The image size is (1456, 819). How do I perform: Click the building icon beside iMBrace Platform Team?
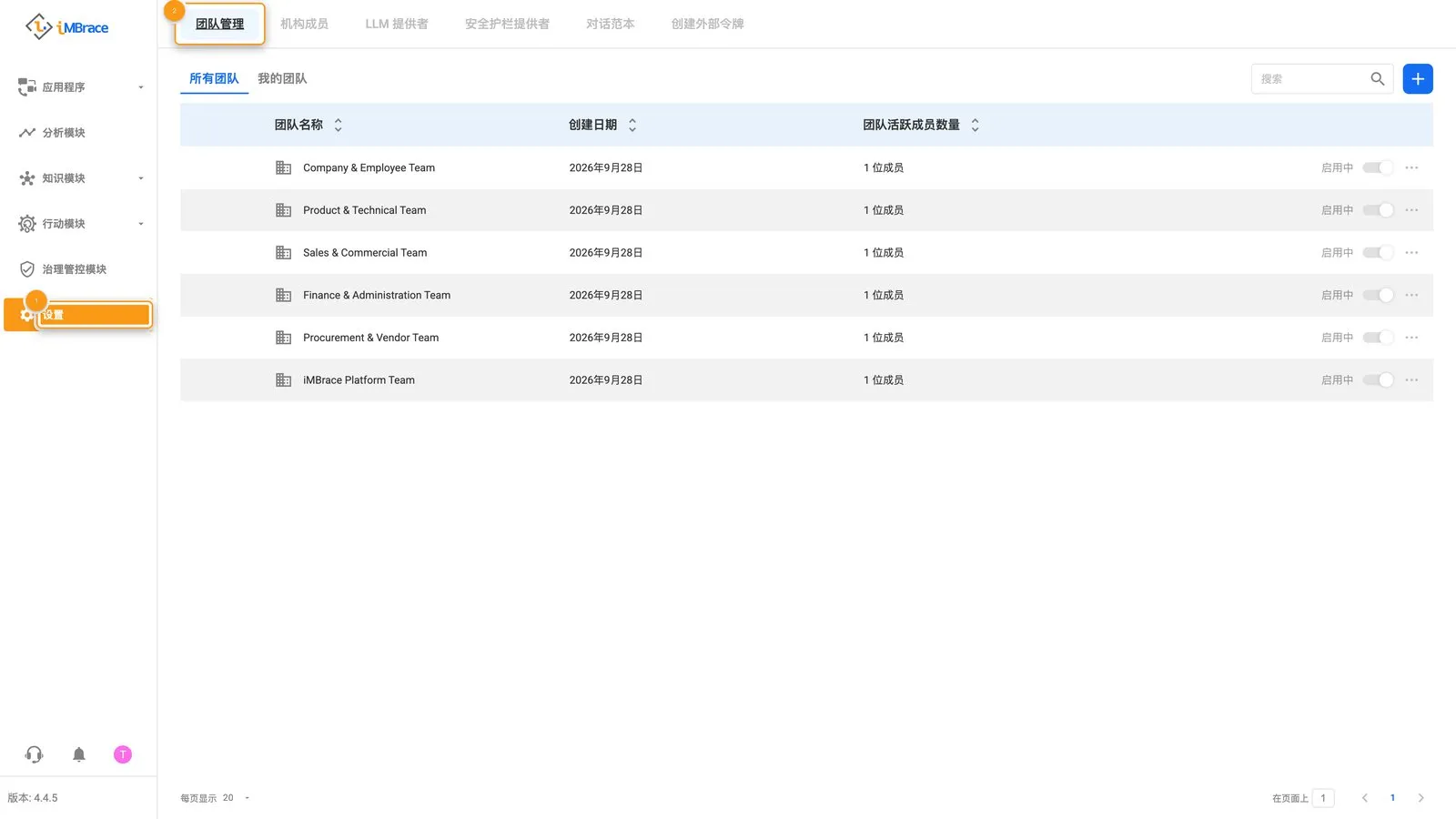[284, 380]
